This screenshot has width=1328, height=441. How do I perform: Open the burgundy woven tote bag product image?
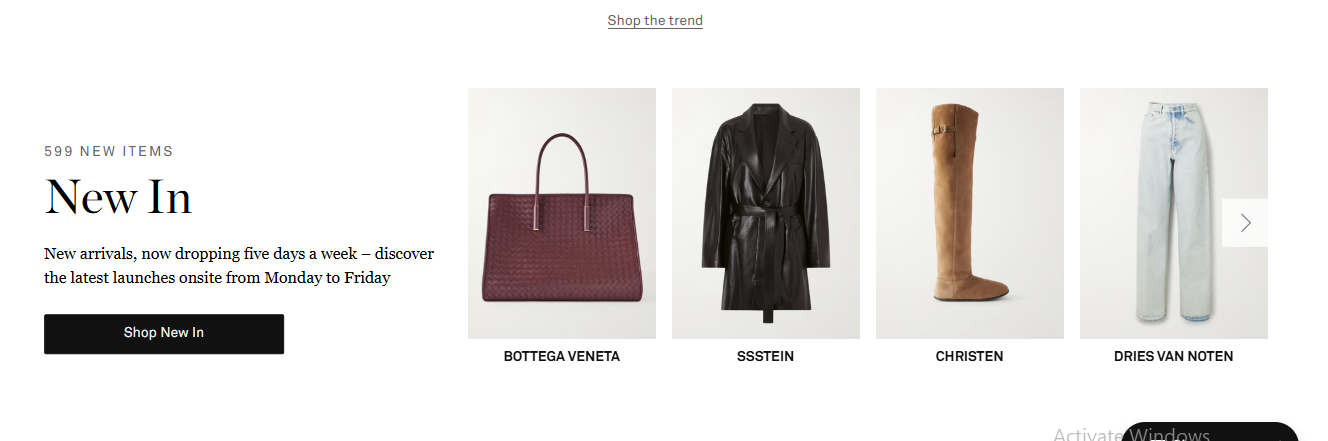(562, 213)
